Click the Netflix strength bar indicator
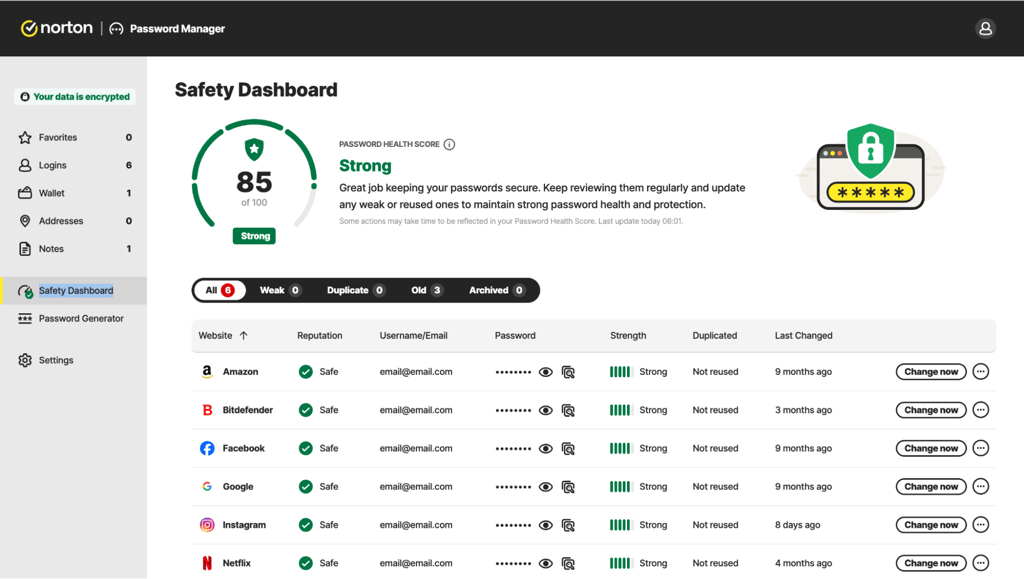The height and width of the screenshot is (579, 1024). [620, 563]
